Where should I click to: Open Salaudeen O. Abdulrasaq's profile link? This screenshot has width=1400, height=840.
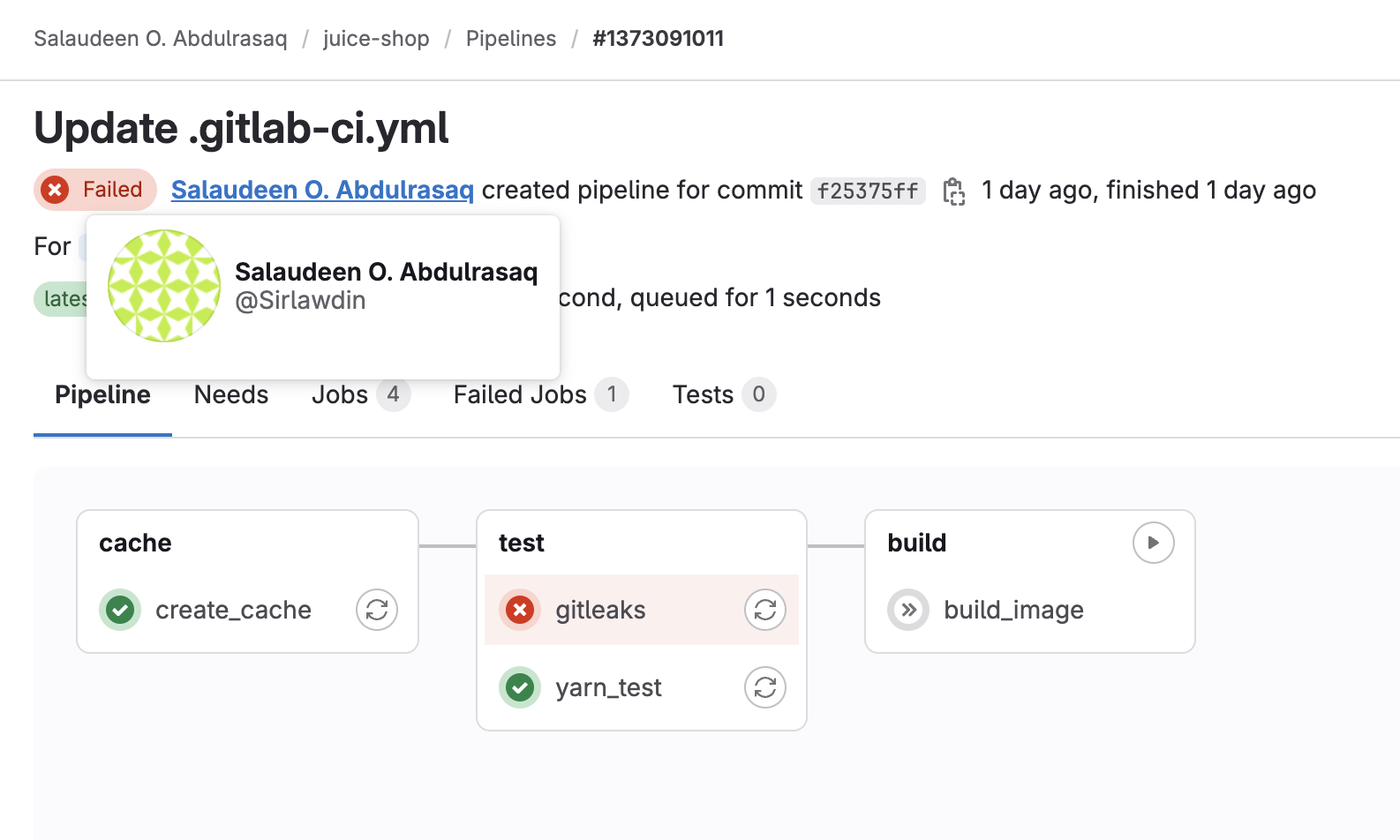click(322, 190)
